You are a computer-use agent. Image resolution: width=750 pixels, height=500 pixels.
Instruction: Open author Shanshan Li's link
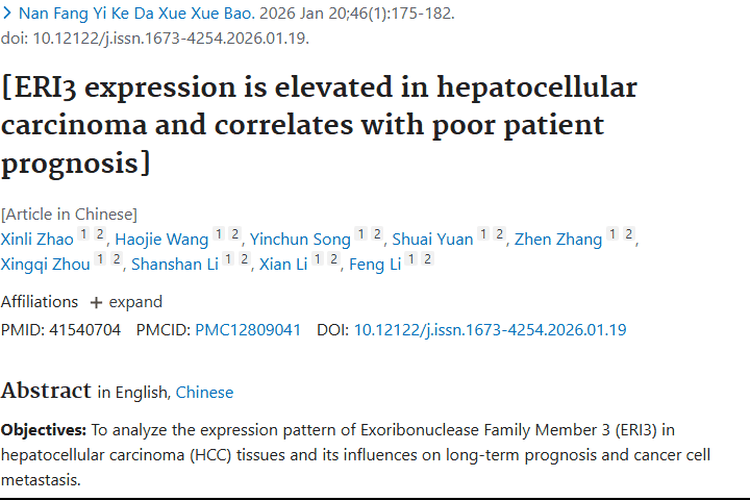pyautogui.click(x=175, y=264)
